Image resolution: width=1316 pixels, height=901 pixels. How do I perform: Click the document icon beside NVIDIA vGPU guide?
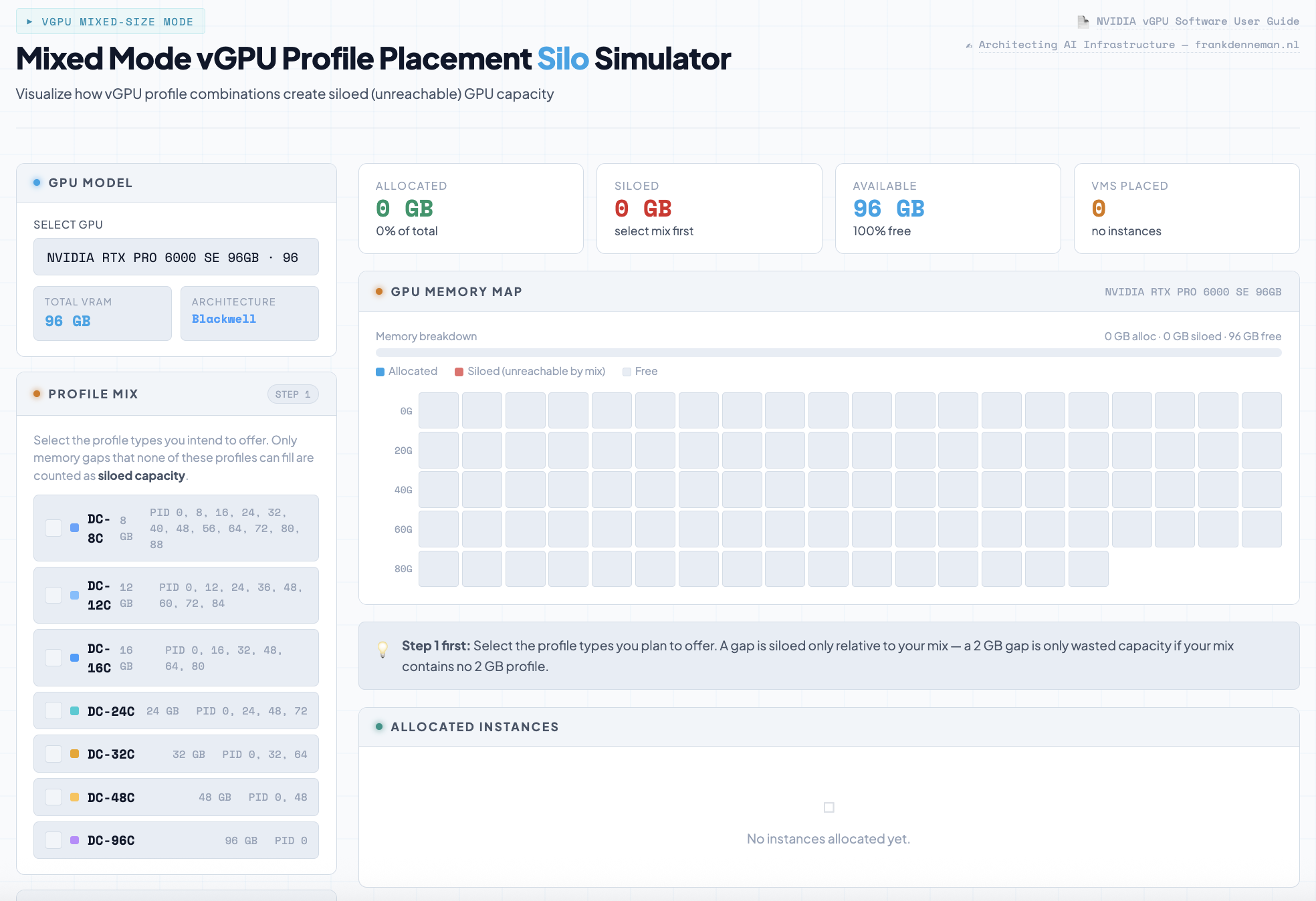(x=1083, y=21)
